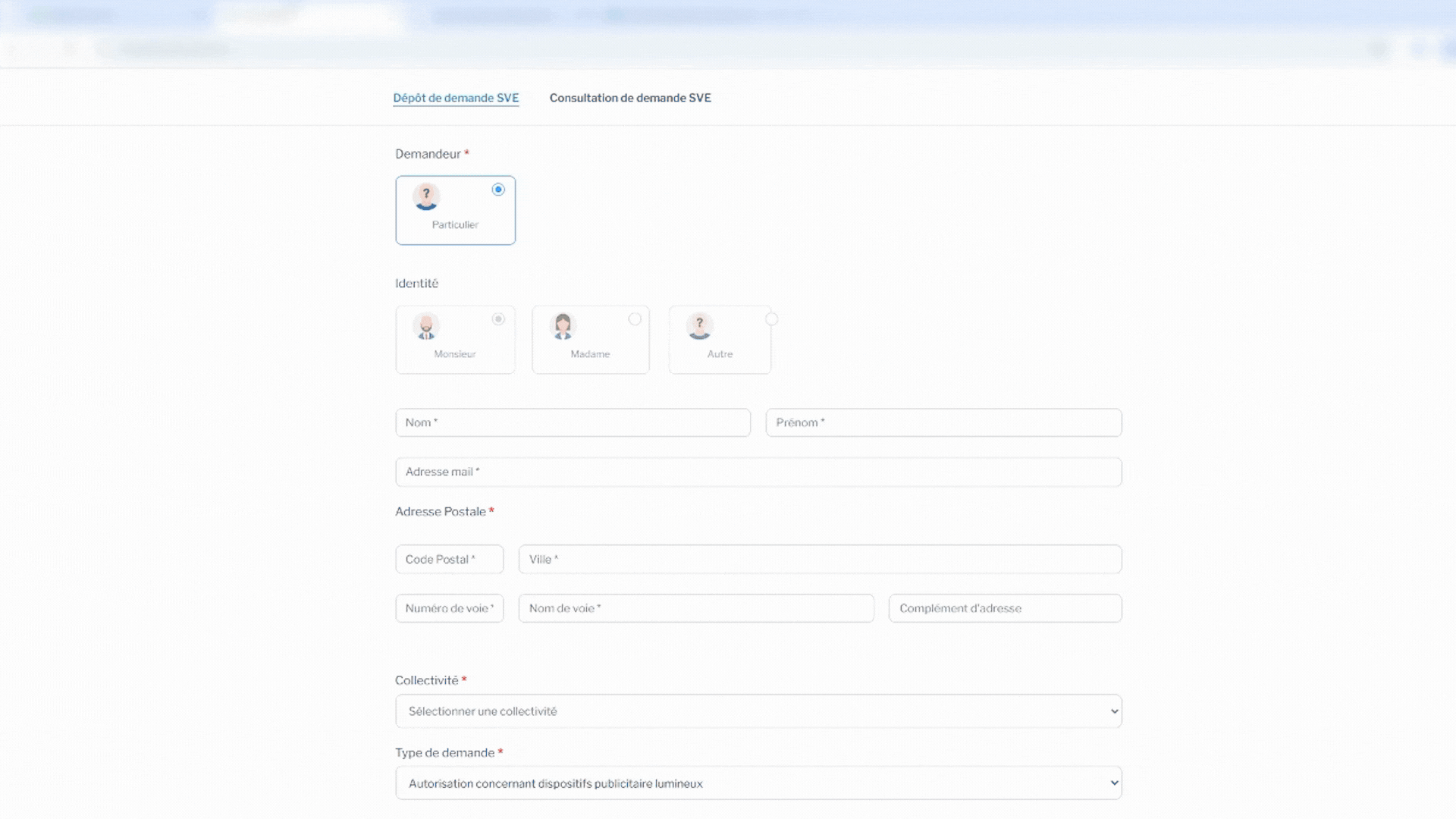
Task: Pick the Autre radio button
Action: pyautogui.click(x=771, y=319)
